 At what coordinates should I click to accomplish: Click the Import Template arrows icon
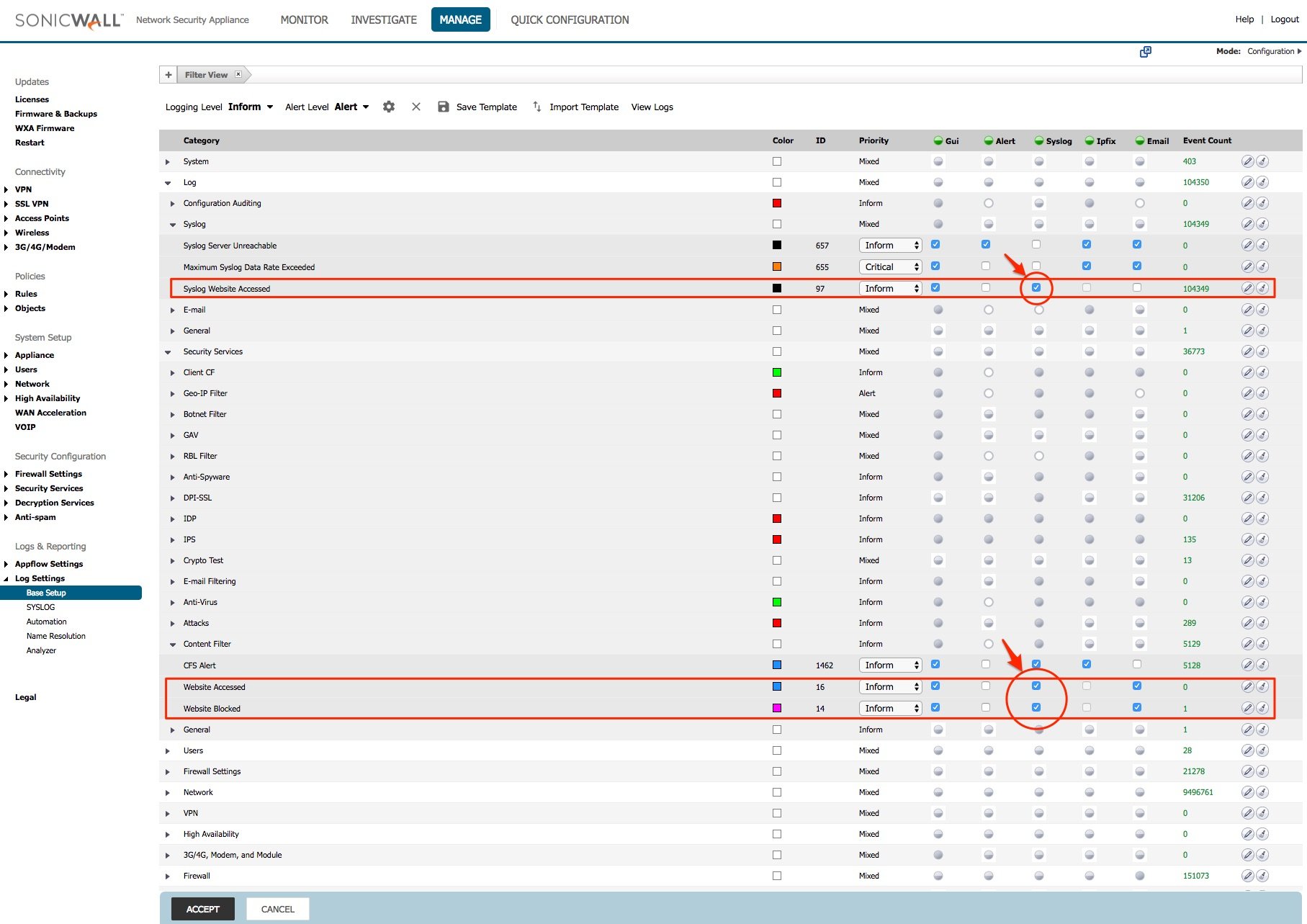[536, 107]
